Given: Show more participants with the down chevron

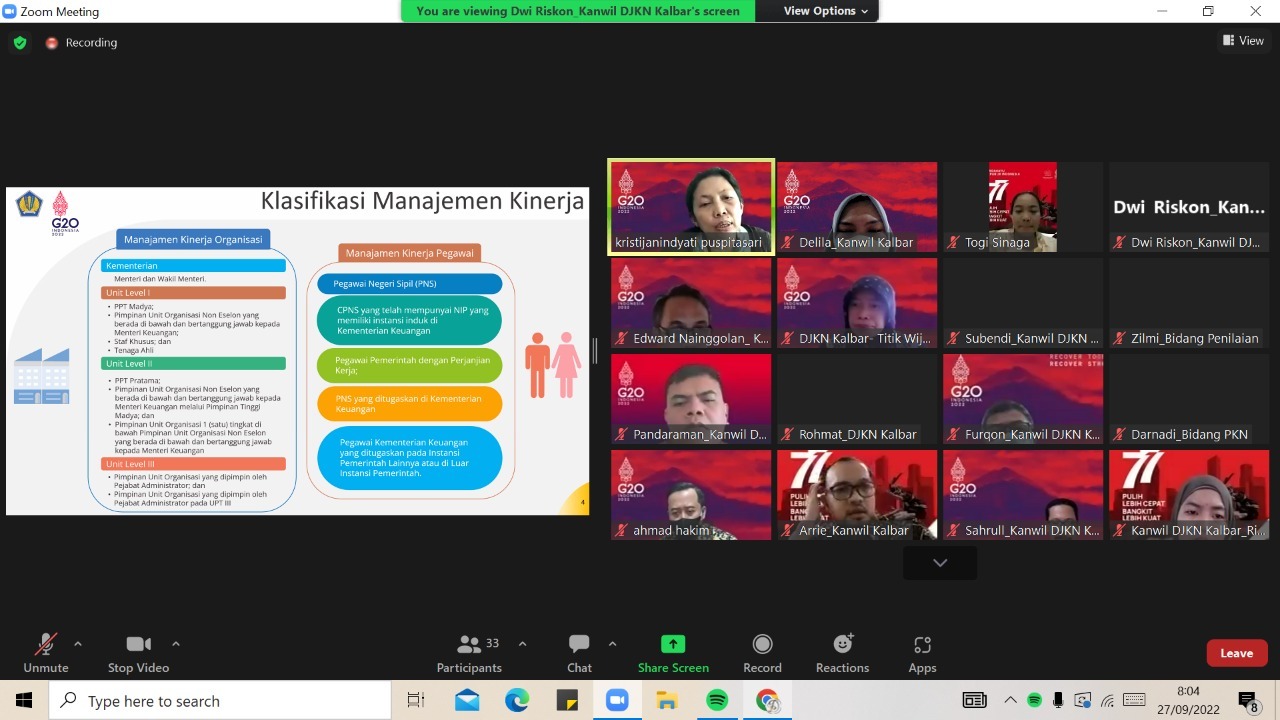Looking at the screenshot, I should [x=940, y=563].
